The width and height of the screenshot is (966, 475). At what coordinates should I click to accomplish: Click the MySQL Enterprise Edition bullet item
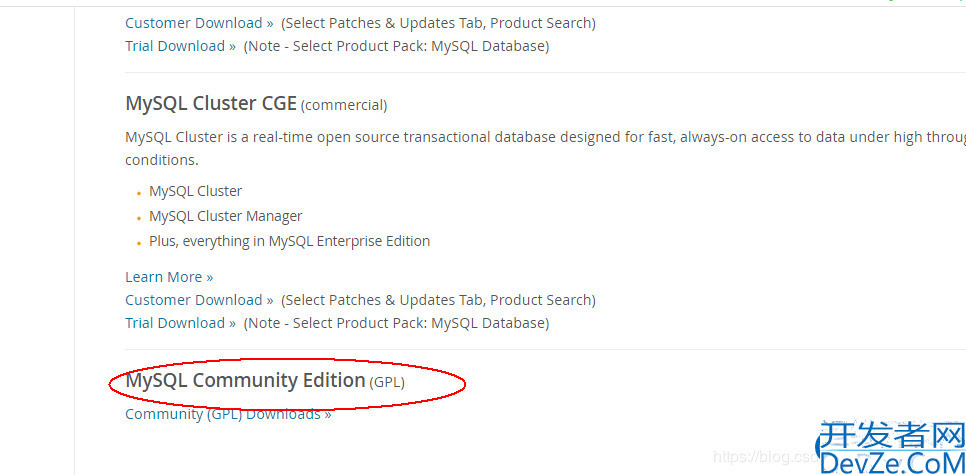pos(289,241)
